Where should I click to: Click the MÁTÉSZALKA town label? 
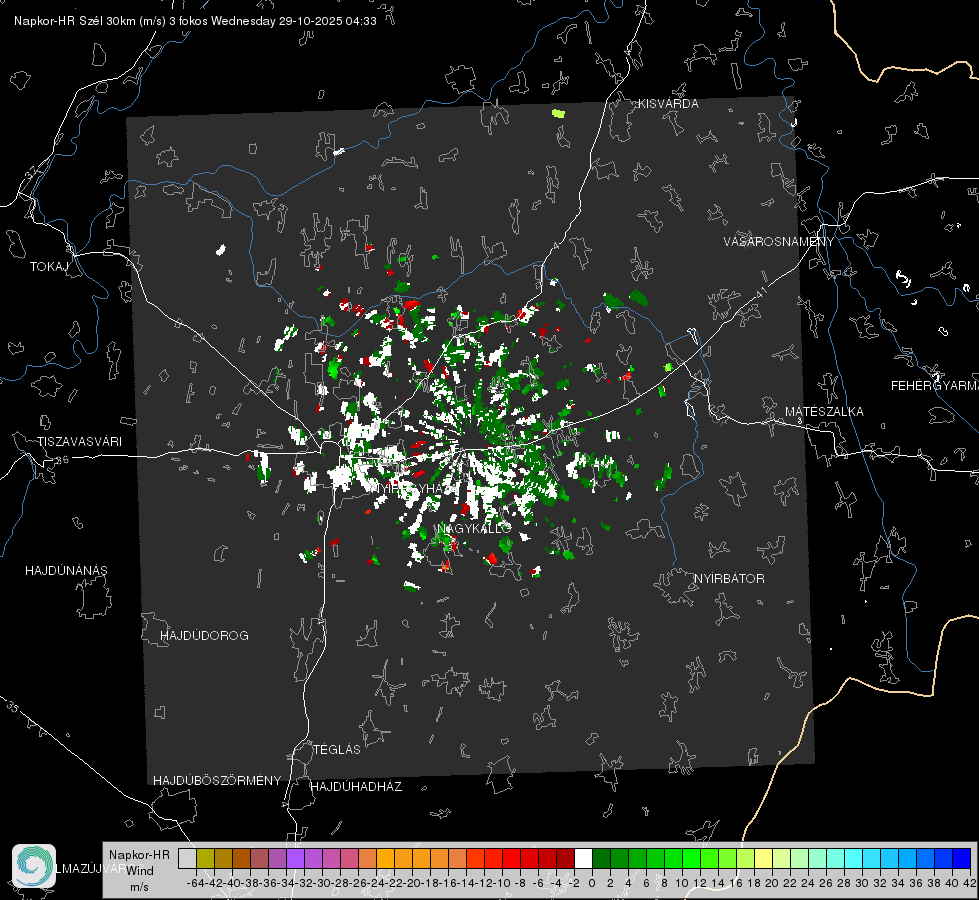coord(824,412)
